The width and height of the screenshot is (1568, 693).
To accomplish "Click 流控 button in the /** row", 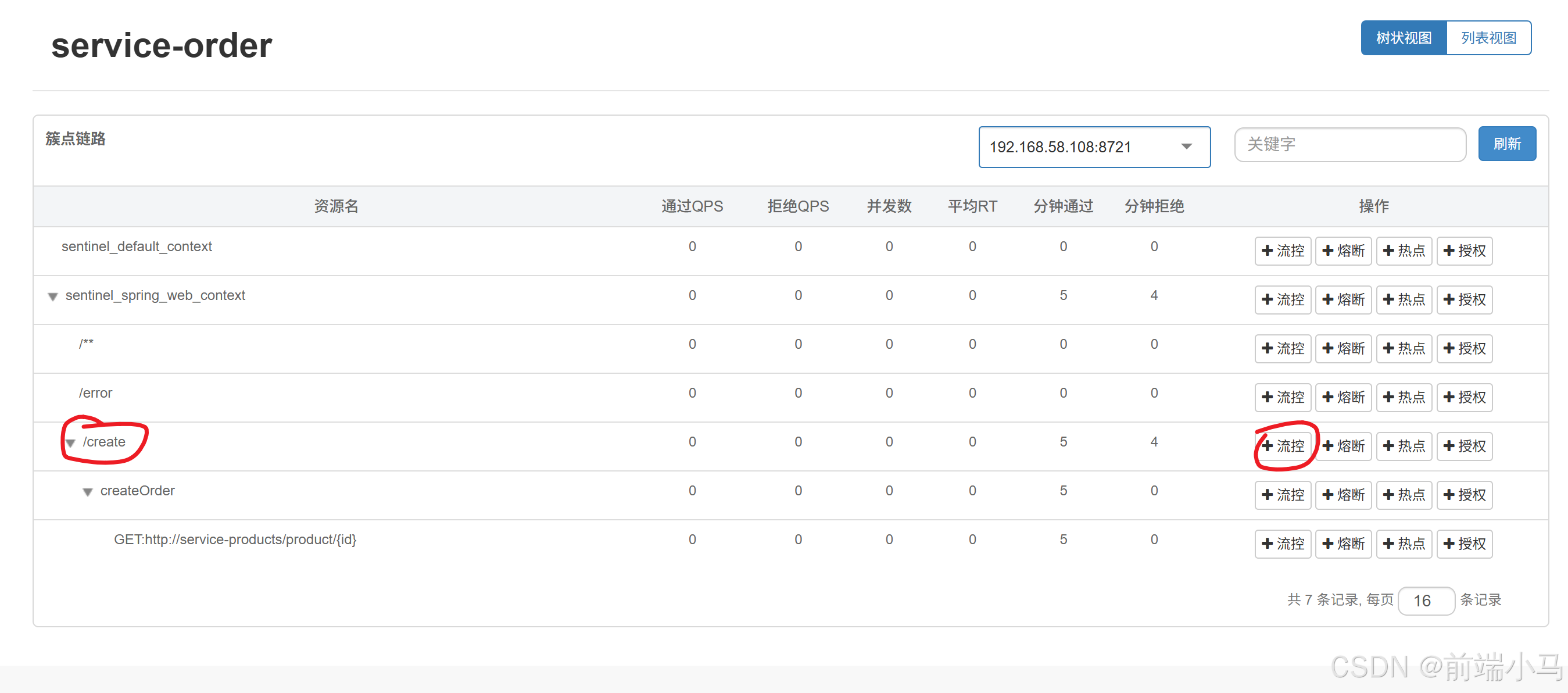I will click(x=1283, y=348).
